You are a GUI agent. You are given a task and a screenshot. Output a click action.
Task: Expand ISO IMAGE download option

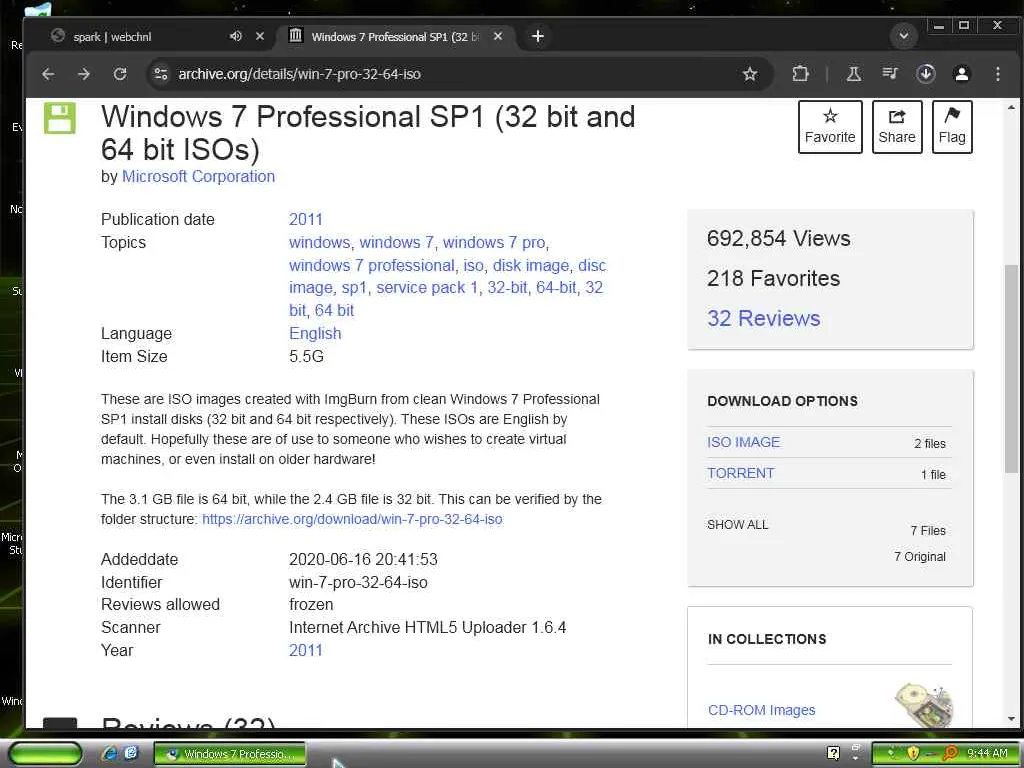[743, 442]
